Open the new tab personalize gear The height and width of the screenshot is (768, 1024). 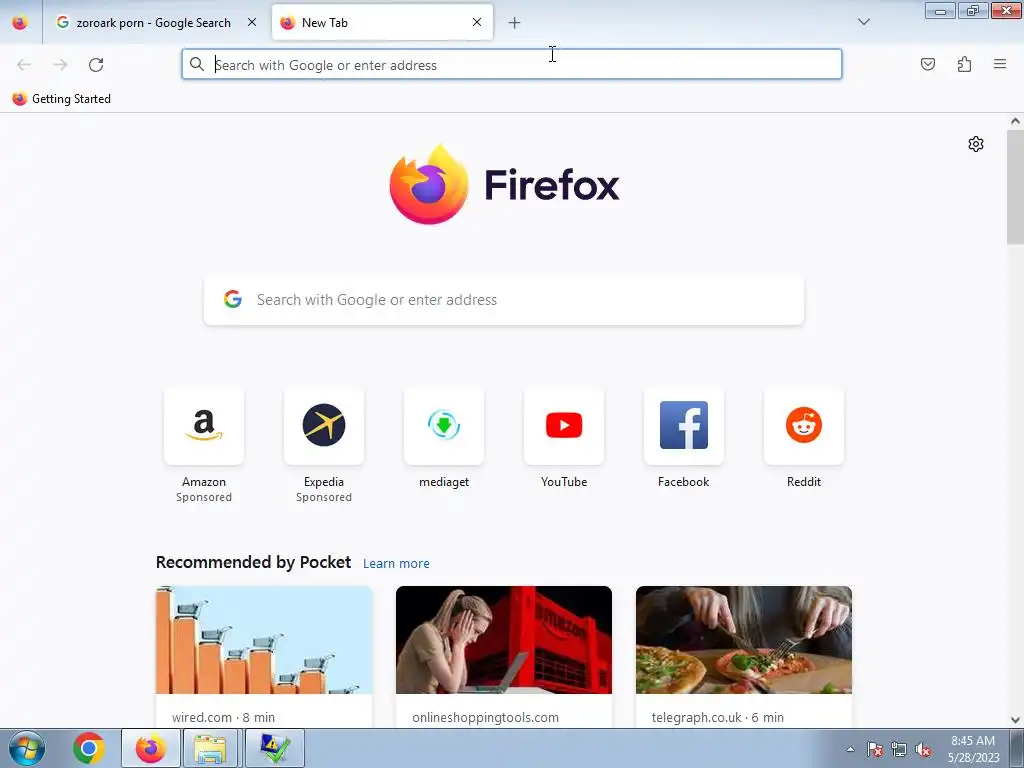pyautogui.click(x=976, y=144)
